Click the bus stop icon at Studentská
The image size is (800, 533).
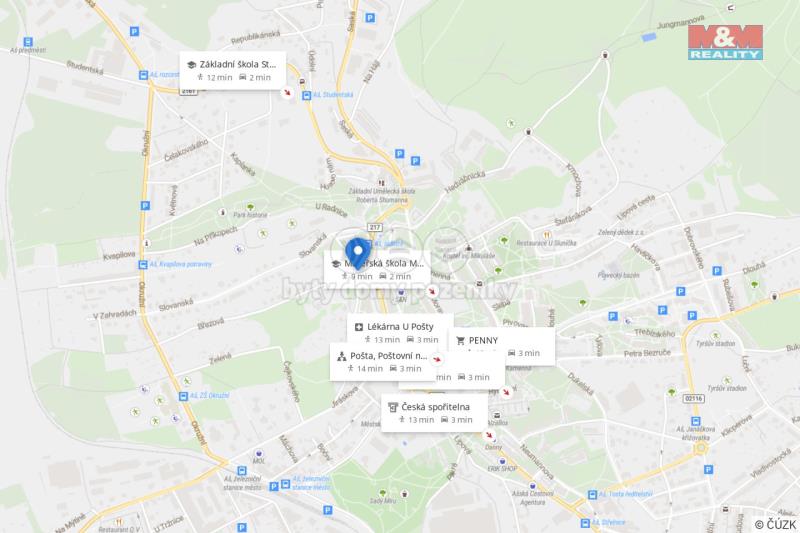[307, 95]
